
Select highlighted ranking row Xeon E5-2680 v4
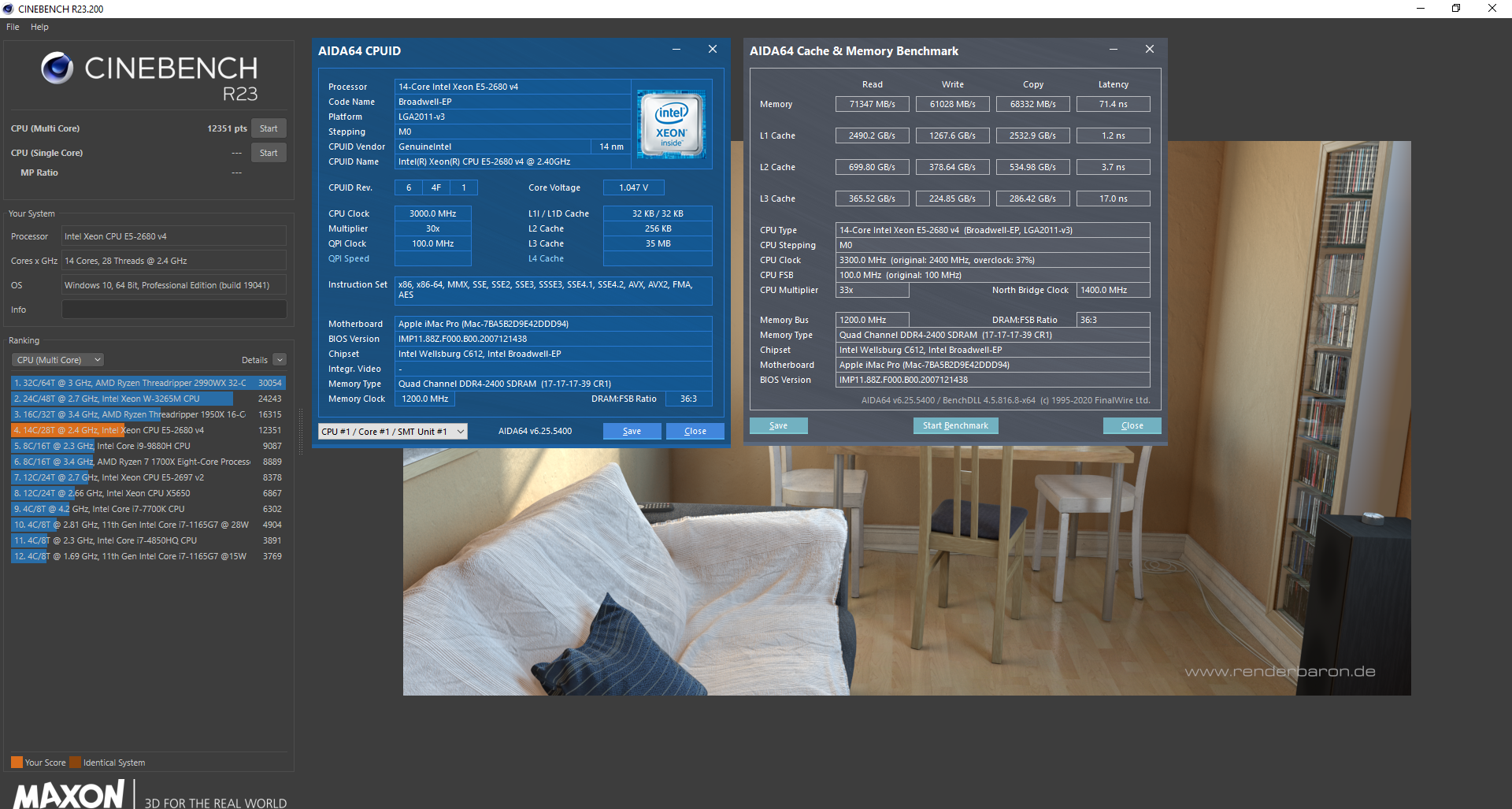tap(148, 430)
